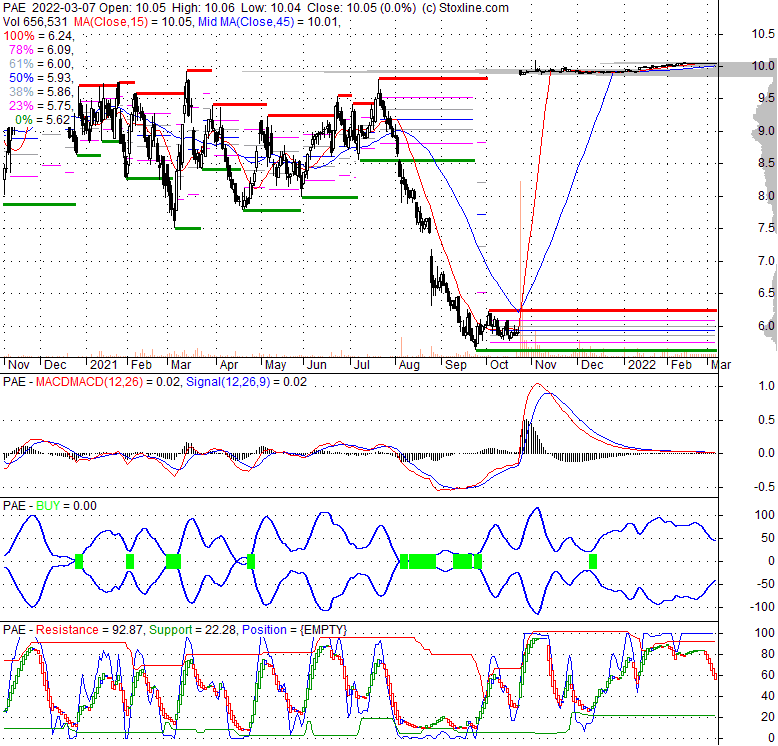Click the green buy signal block in December

point(592,561)
